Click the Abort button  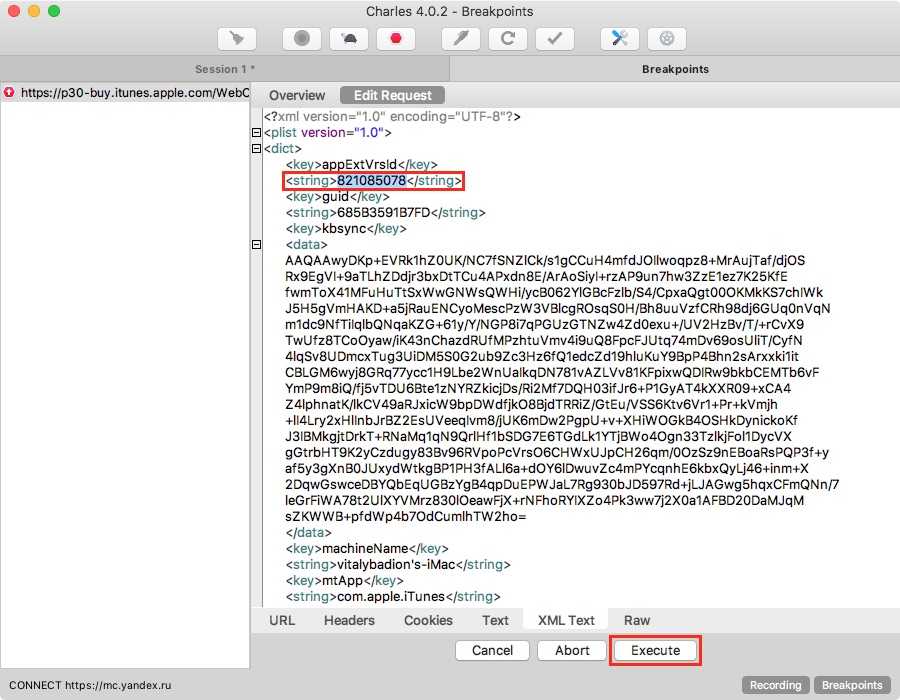tap(572, 651)
